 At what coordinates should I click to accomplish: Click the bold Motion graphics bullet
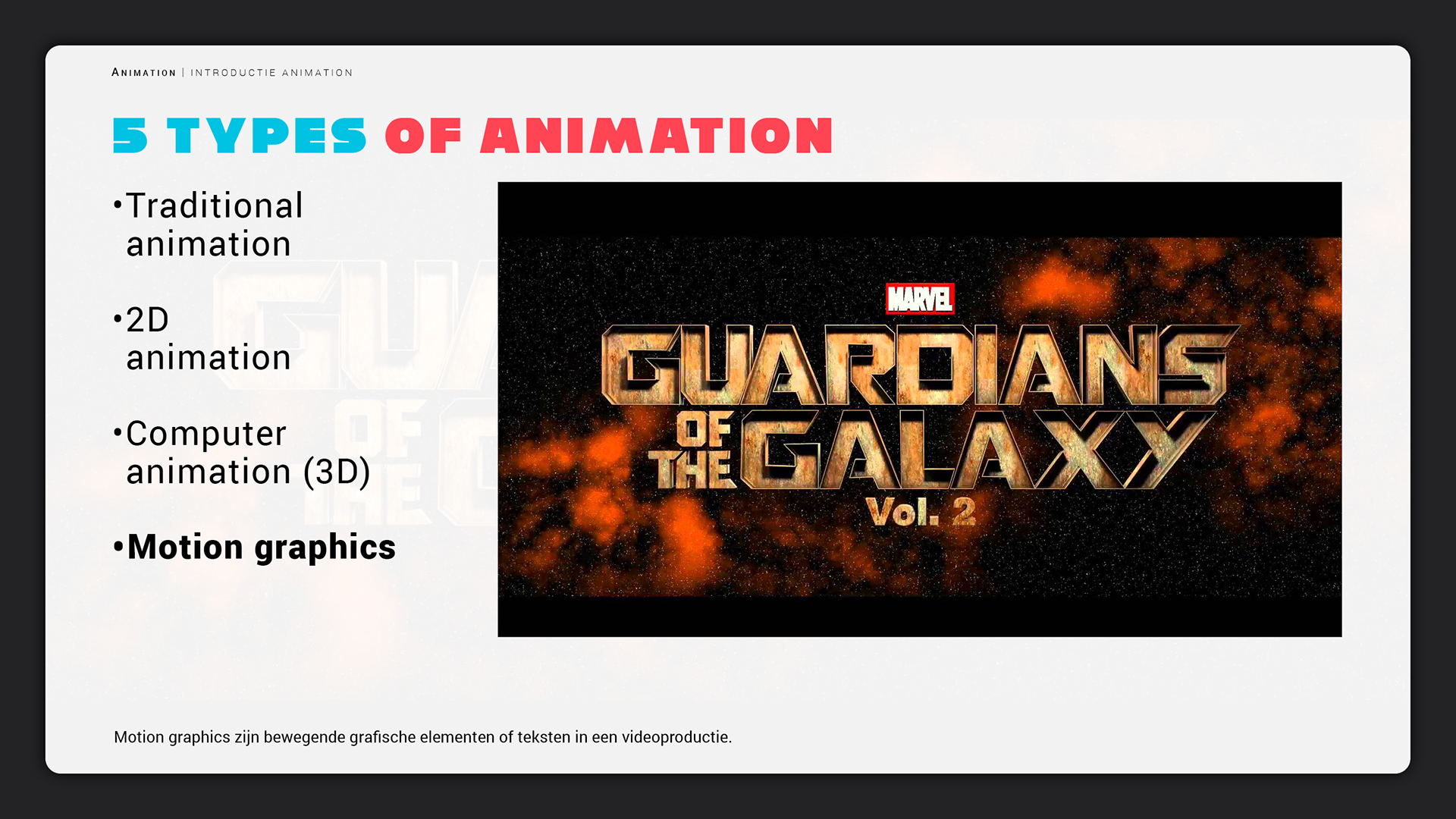coord(261,547)
